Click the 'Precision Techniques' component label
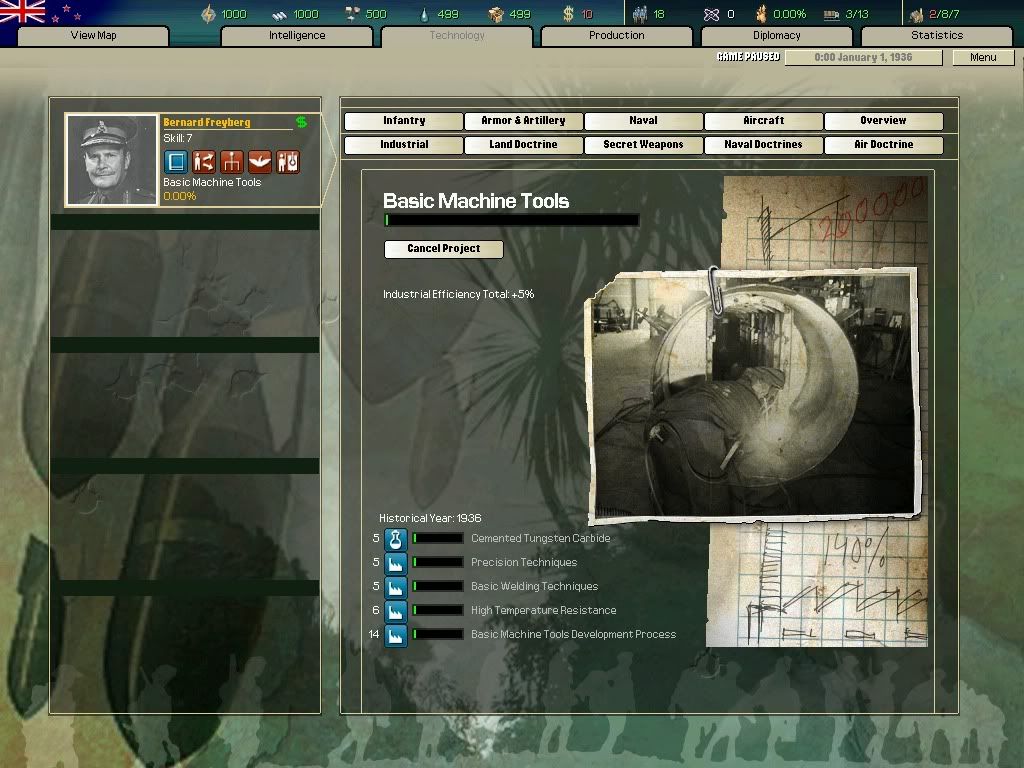The width and height of the screenshot is (1024, 768). click(x=524, y=562)
